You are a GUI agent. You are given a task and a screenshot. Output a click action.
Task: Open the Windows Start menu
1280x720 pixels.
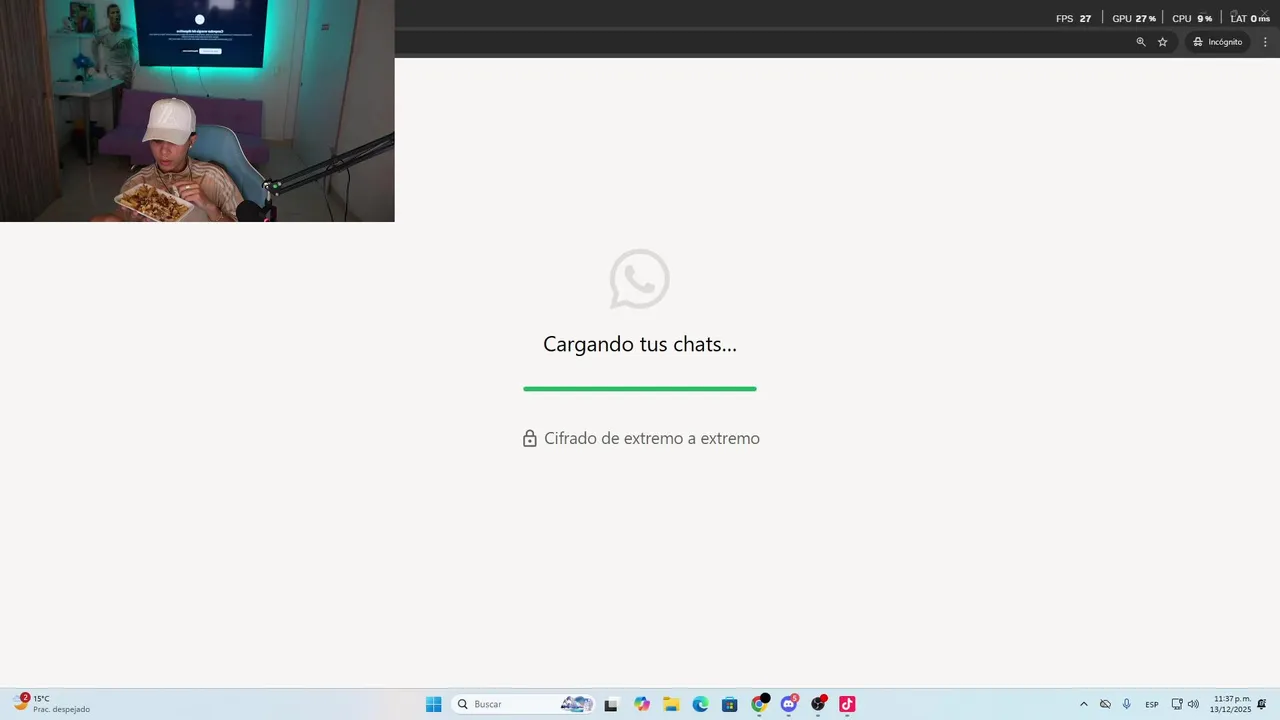tap(434, 704)
